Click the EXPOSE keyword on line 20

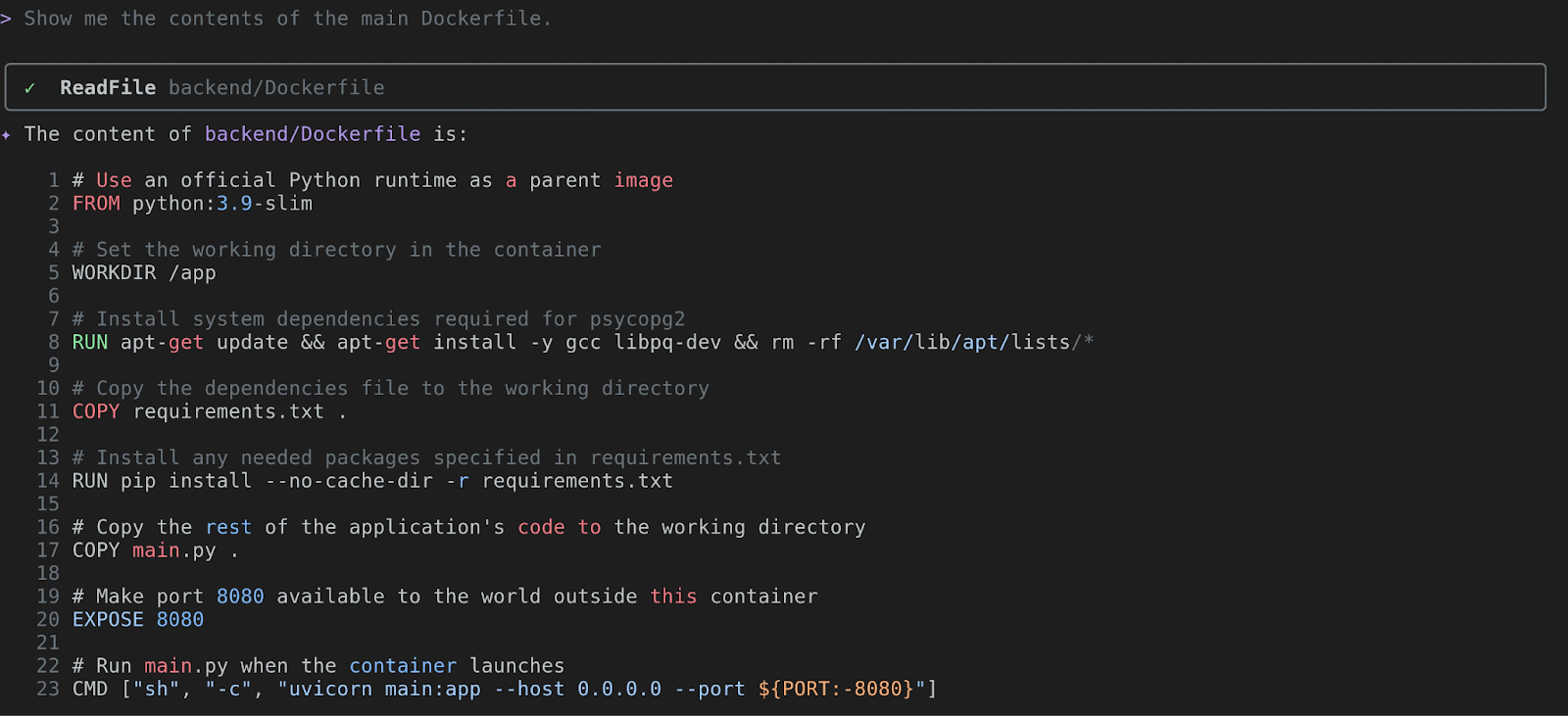point(108,620)
